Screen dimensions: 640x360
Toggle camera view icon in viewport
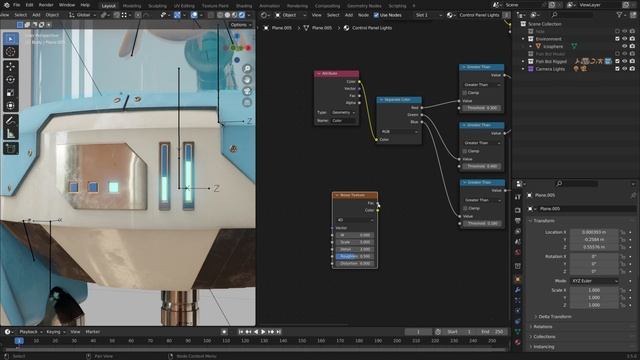tap(247, 91)
